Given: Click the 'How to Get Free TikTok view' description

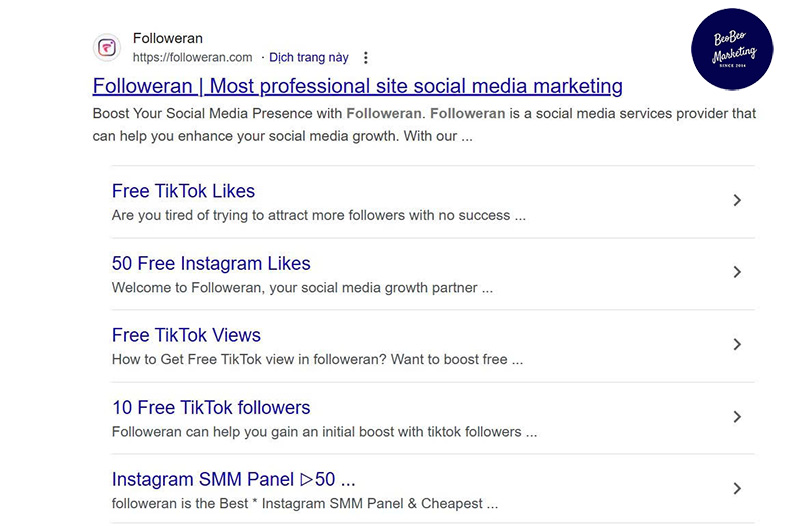Looking at the screenshot, I should [317, 359].
